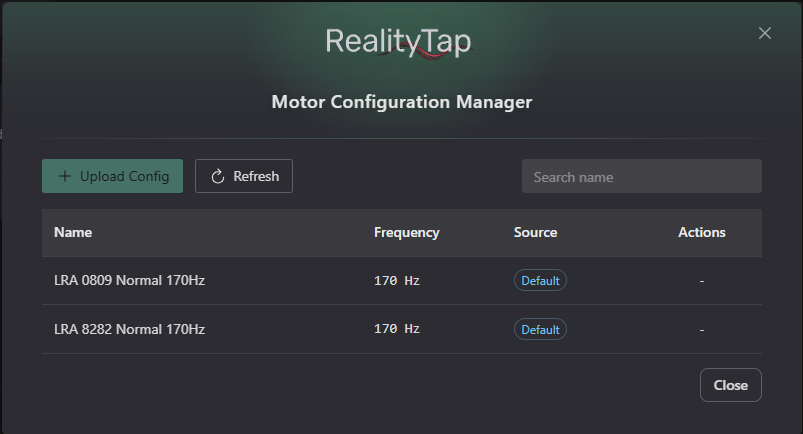
Task: Click the Frequency column header
Action: pos(407,233)
